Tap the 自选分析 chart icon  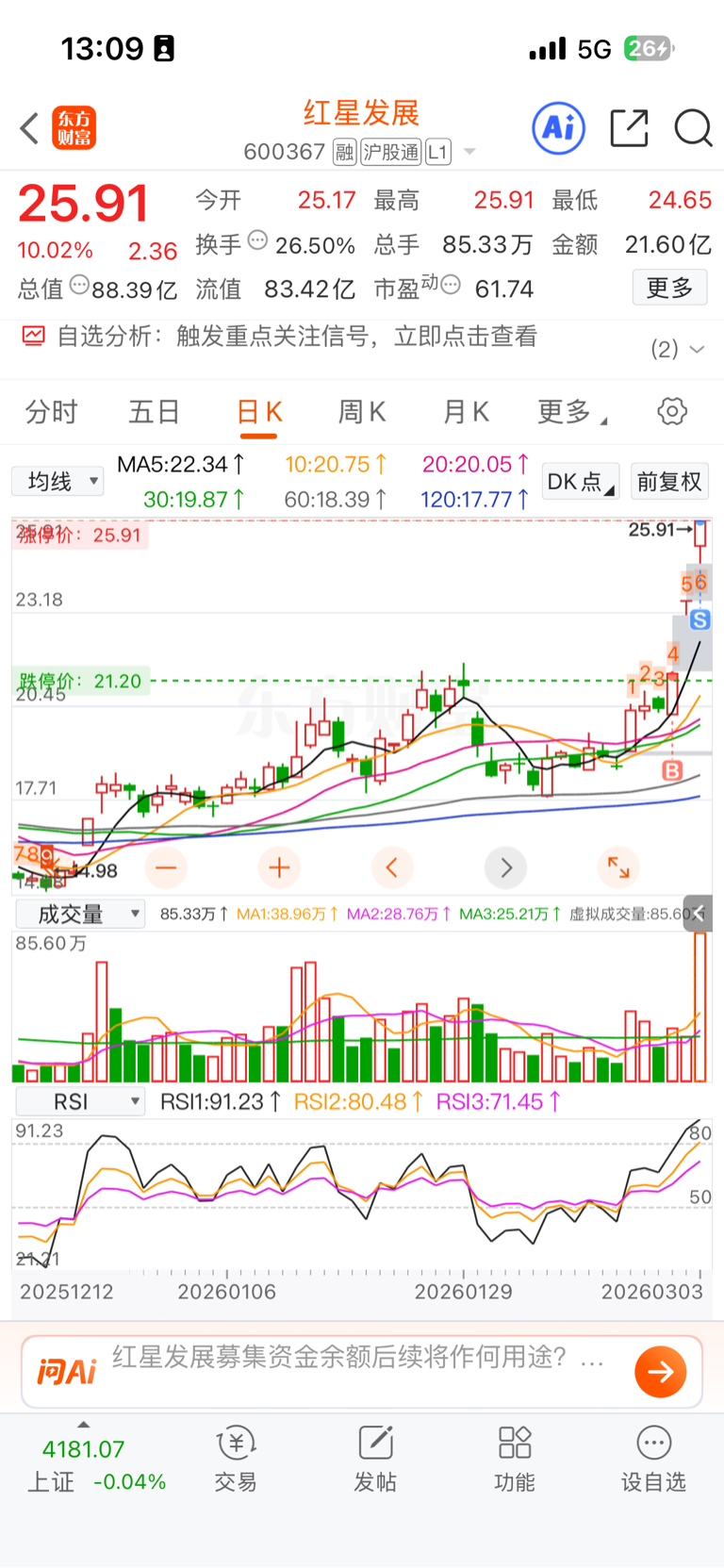pyautogui.click(x=34, y=336)
